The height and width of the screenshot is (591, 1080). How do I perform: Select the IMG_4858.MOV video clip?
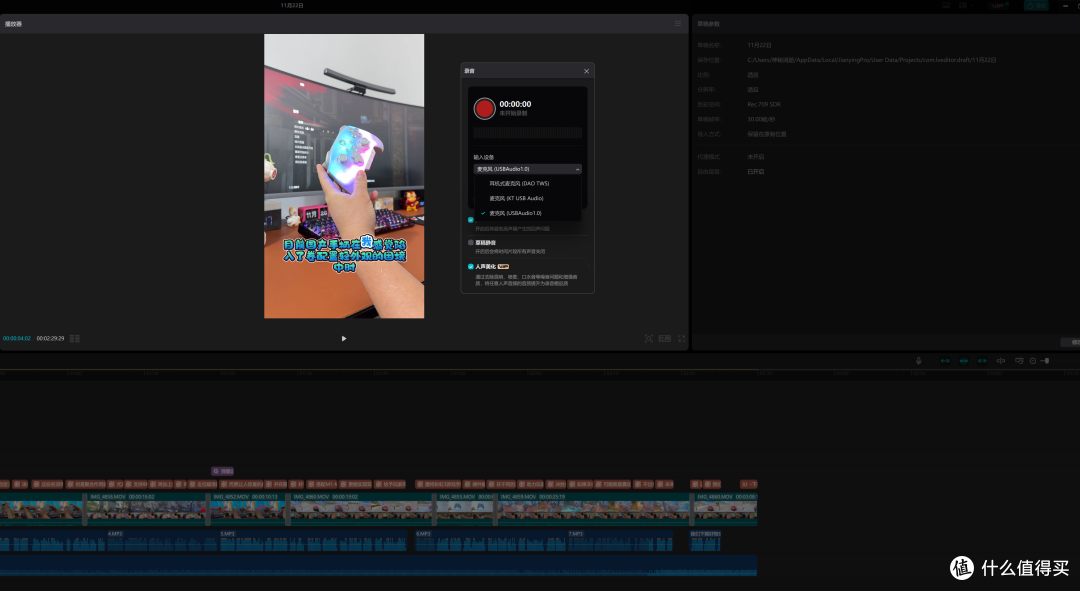click(145, 509)
